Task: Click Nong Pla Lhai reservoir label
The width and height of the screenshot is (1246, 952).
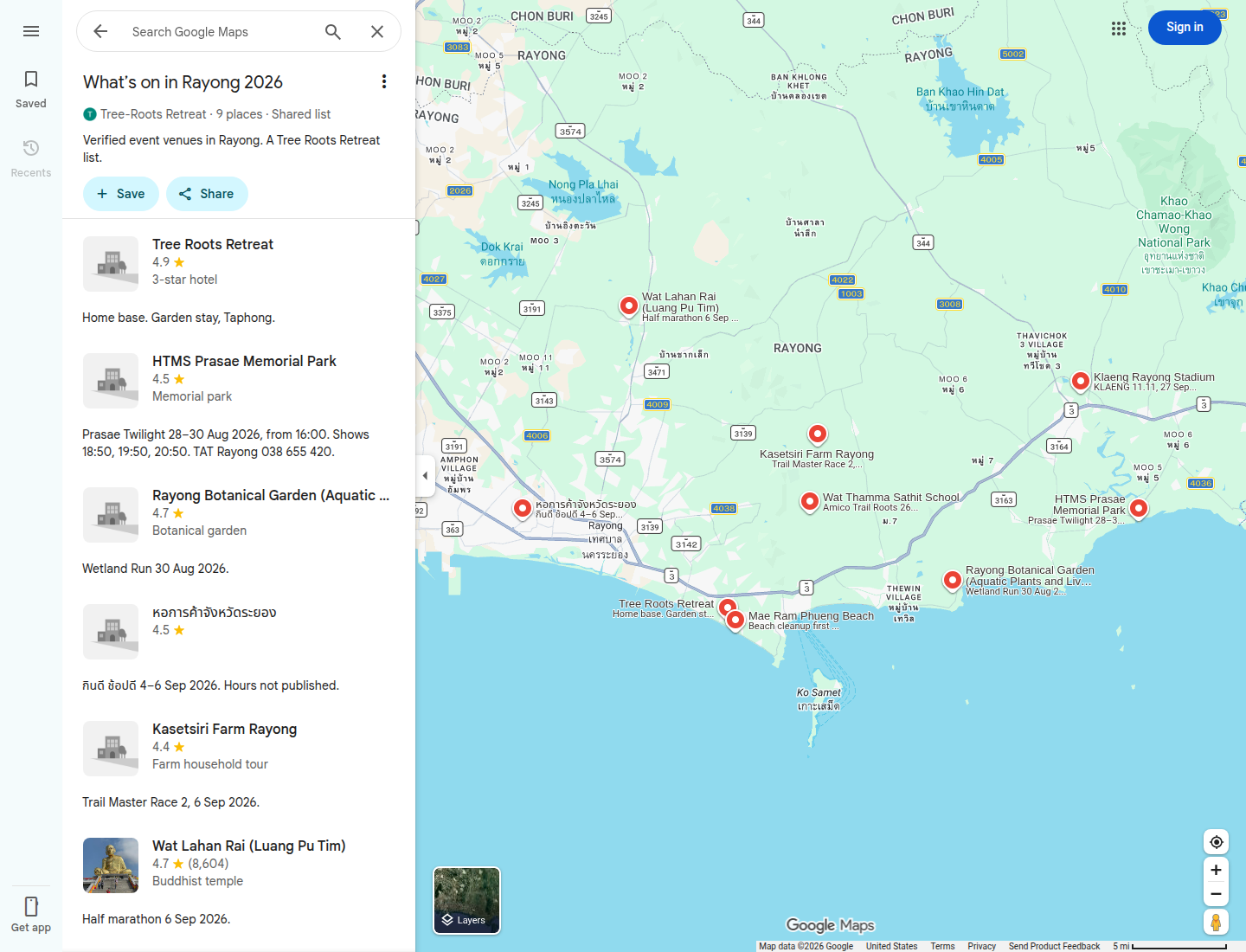Action: click(x=583, y=191)
